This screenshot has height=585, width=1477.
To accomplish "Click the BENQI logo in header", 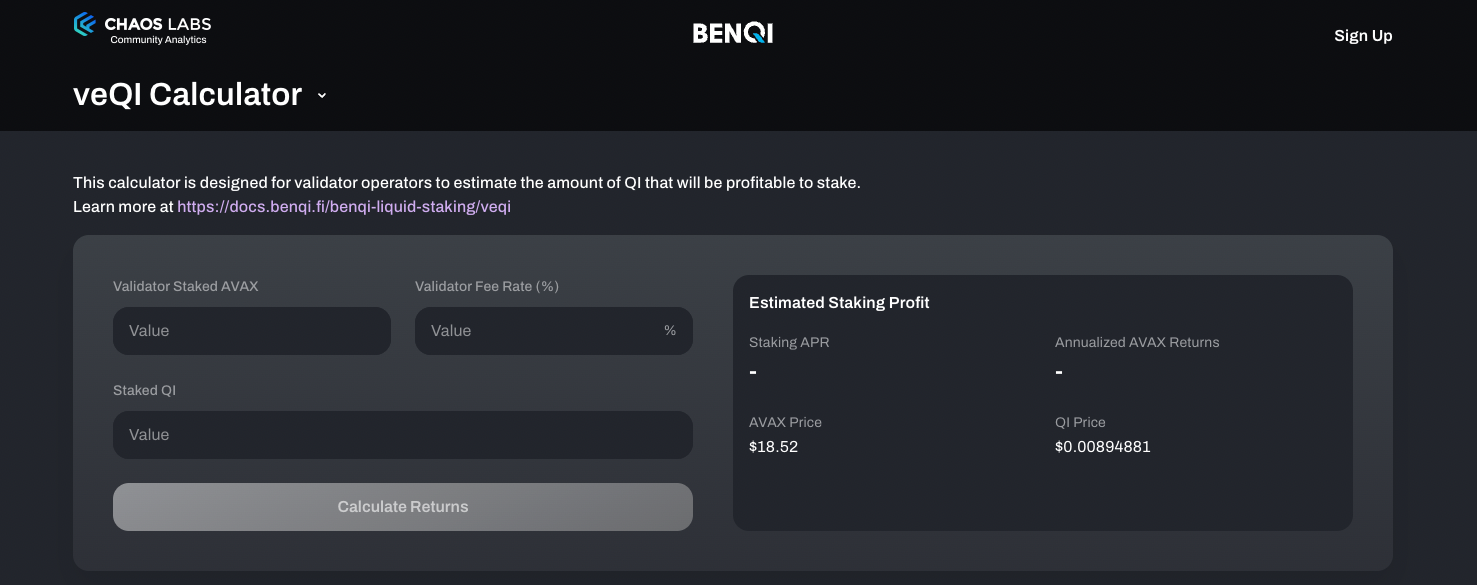I will coord(733,34).
